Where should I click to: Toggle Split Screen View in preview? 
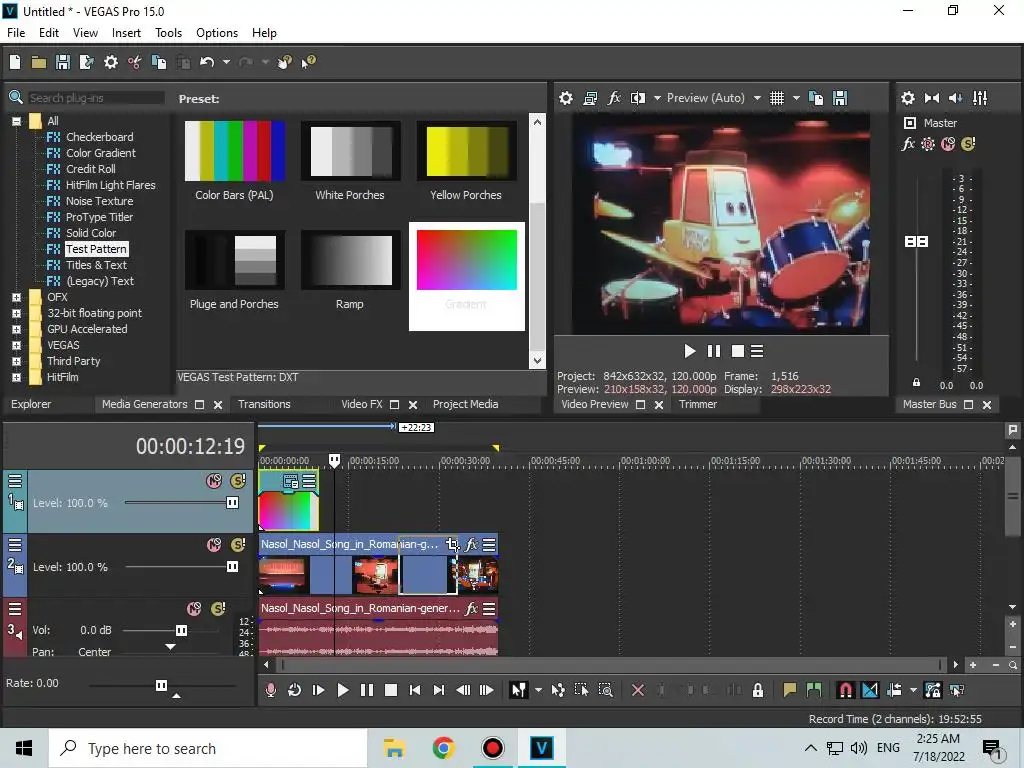[x=638, y=98]
